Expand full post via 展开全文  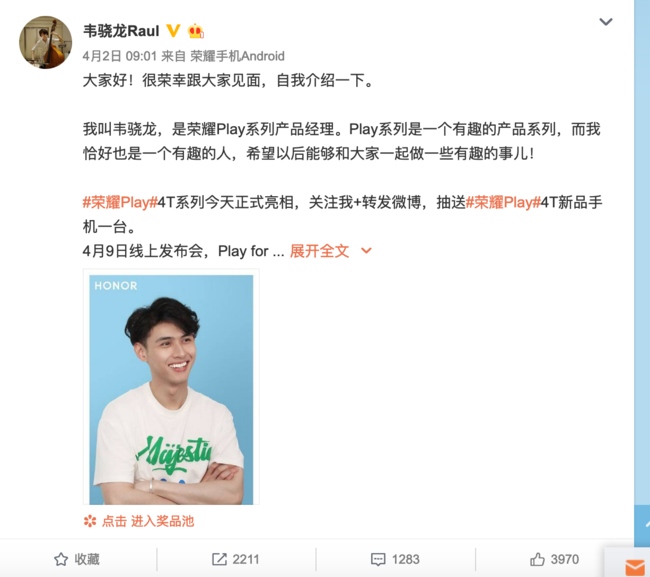pyautogui.click(x=319, y=251)
